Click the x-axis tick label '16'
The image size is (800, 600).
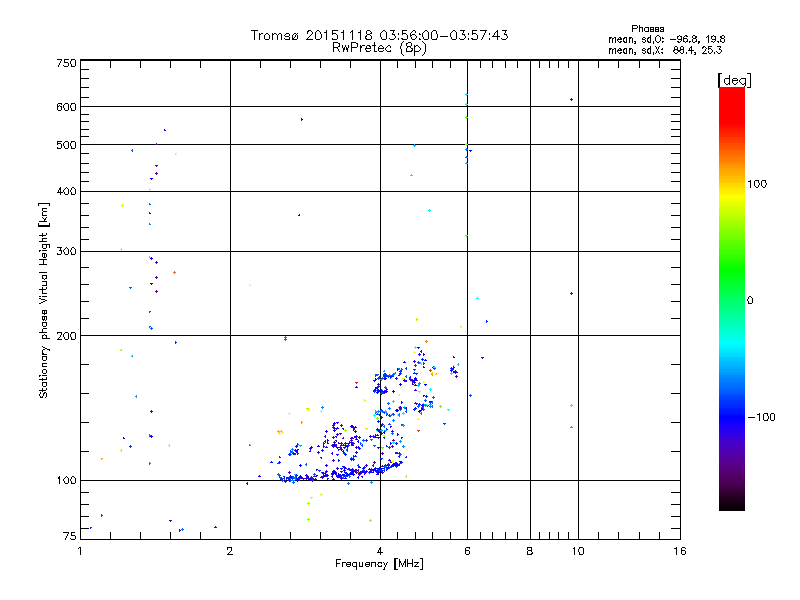680,551
